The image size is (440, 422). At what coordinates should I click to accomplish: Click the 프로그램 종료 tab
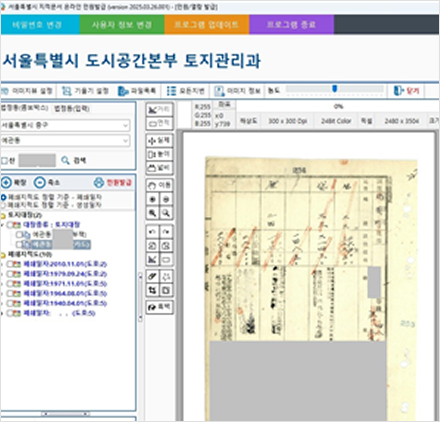292,25
